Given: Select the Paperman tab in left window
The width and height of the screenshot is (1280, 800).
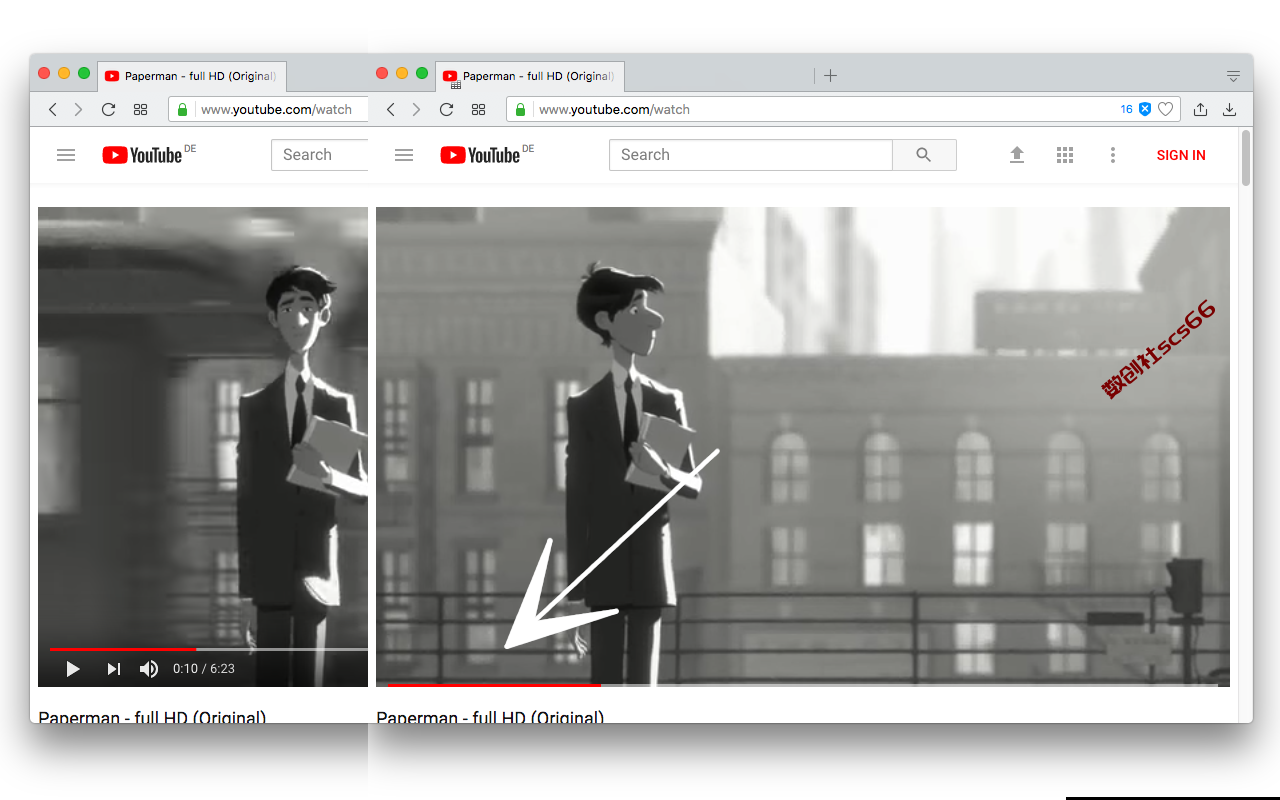Looking at the screenshot, I should coord(192,76).
